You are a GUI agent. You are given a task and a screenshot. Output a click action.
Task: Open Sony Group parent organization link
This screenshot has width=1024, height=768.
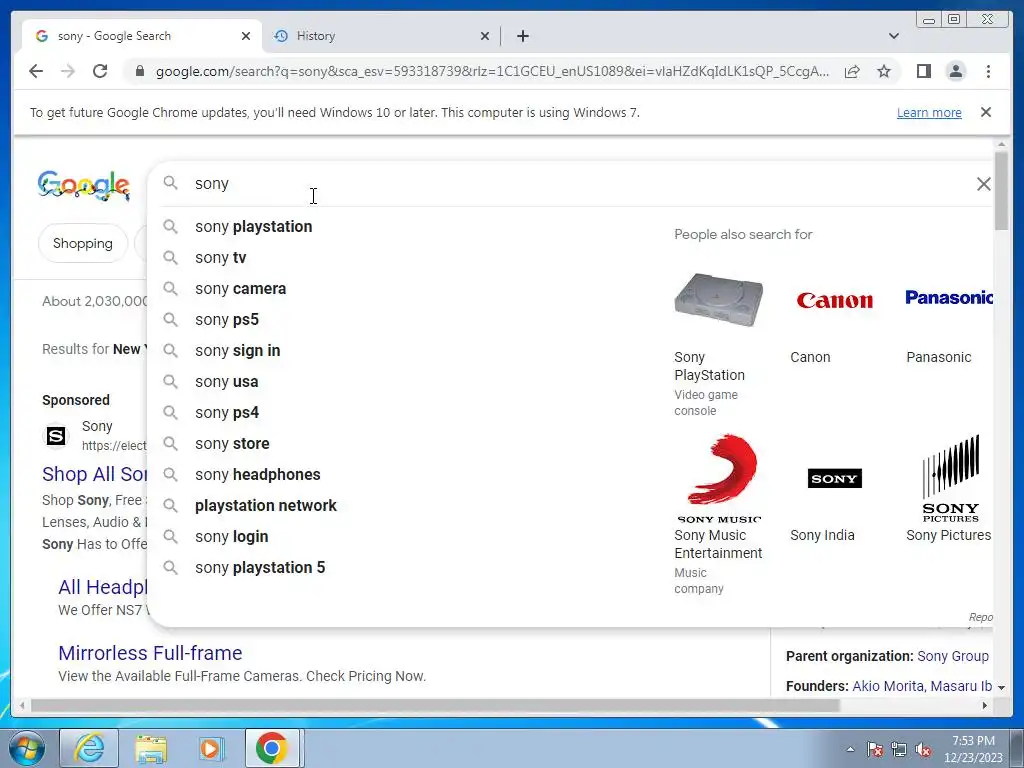pos(953,656)
